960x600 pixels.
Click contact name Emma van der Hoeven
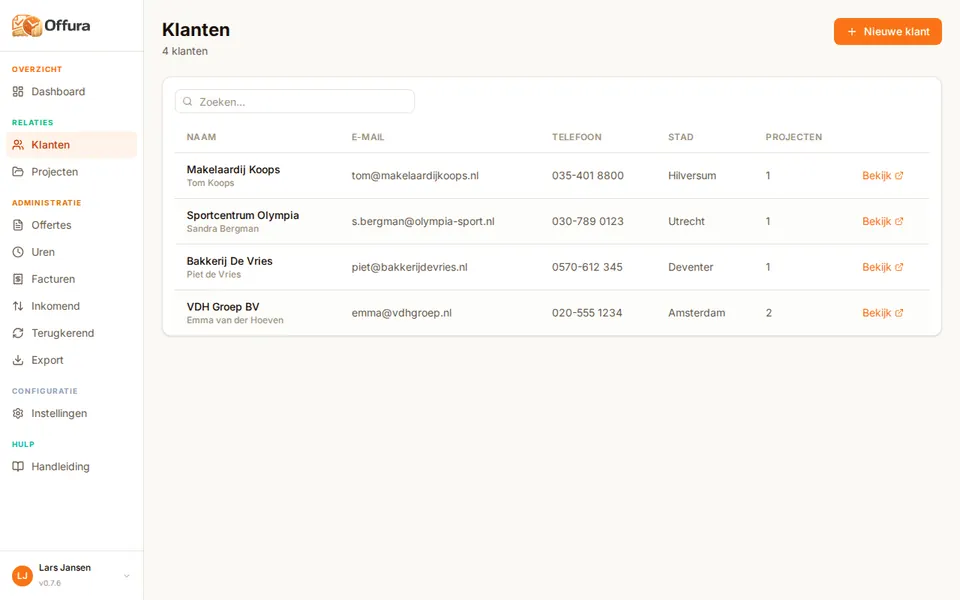point(235,320)
